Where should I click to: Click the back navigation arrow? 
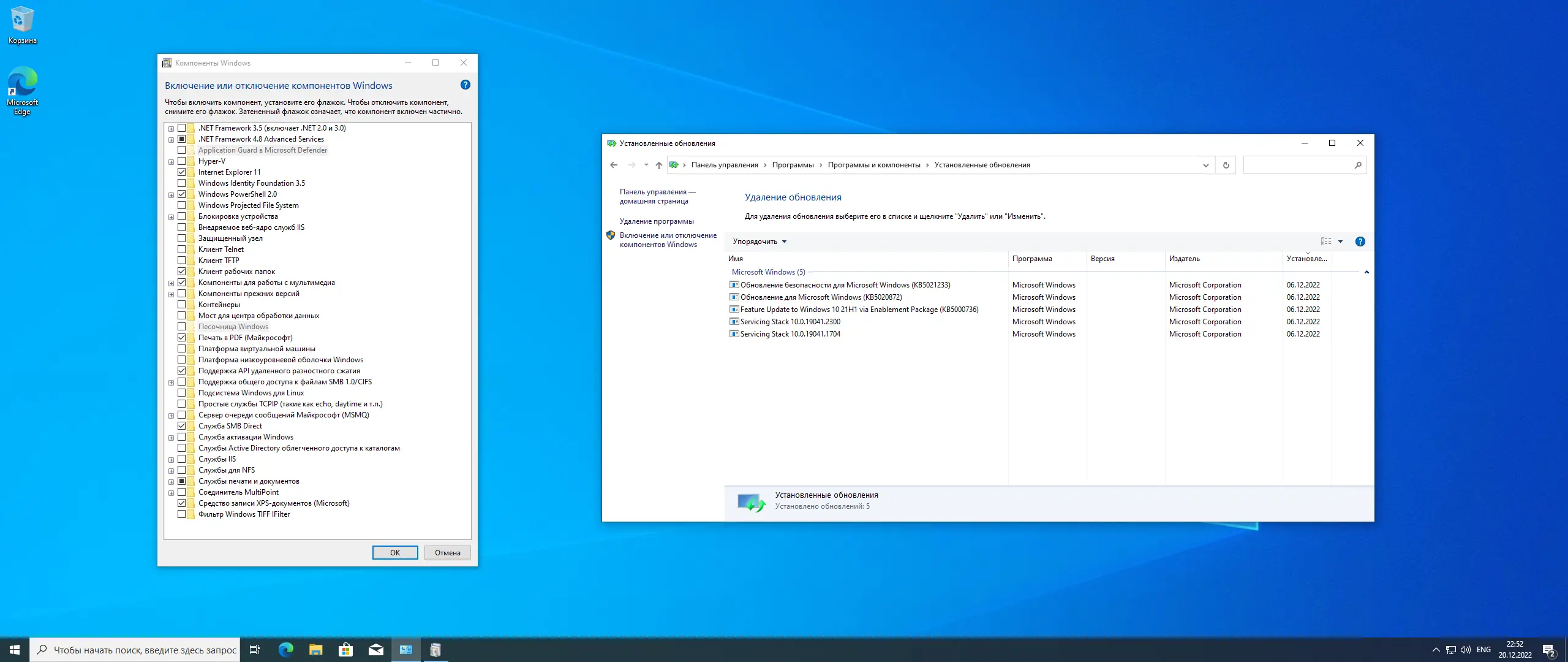point(614,165)
